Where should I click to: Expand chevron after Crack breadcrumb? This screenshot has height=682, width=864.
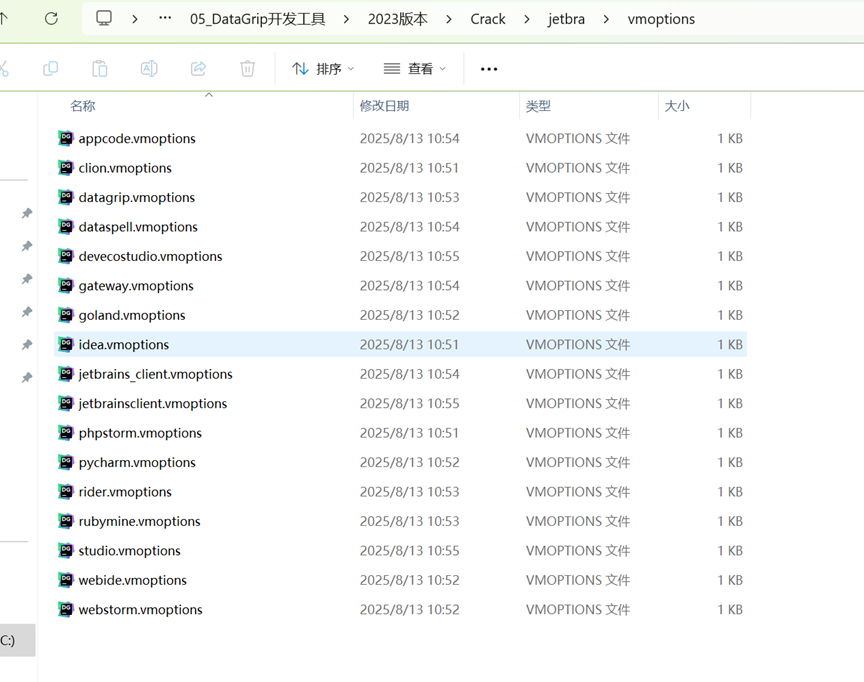527,19
